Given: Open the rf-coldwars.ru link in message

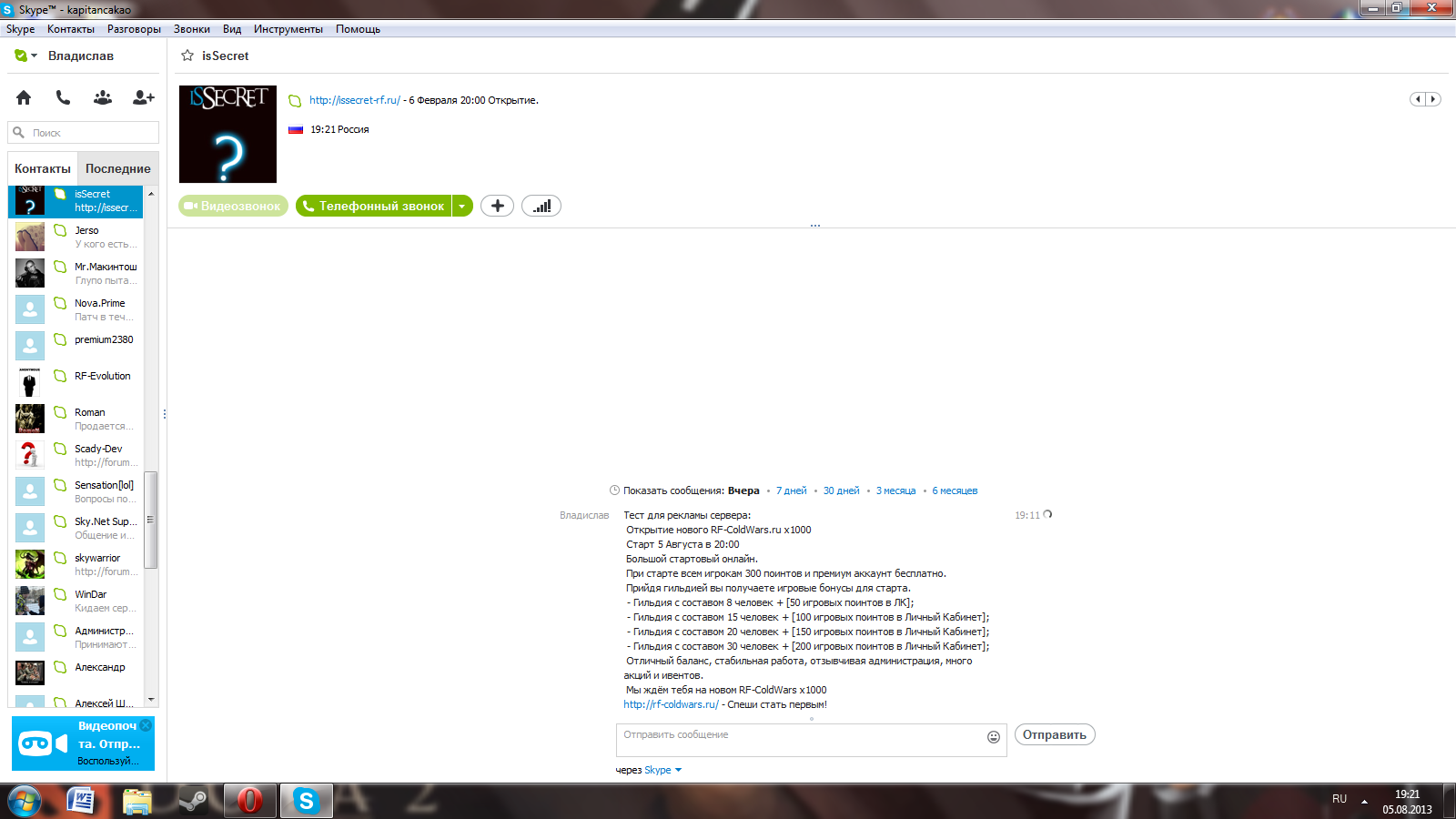Looking at the screenshot, I should [671, 704].
